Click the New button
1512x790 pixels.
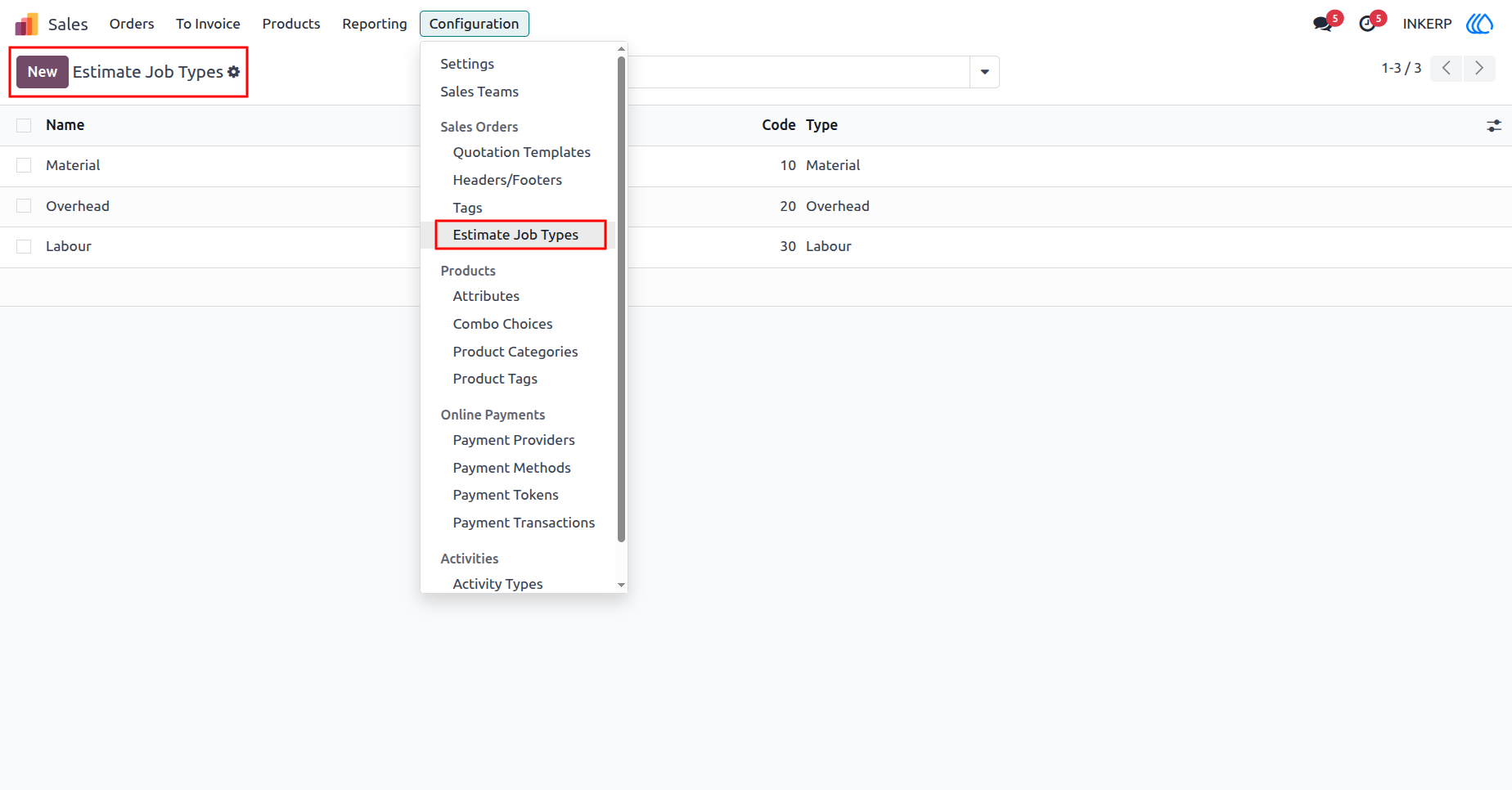pos(43,72)
